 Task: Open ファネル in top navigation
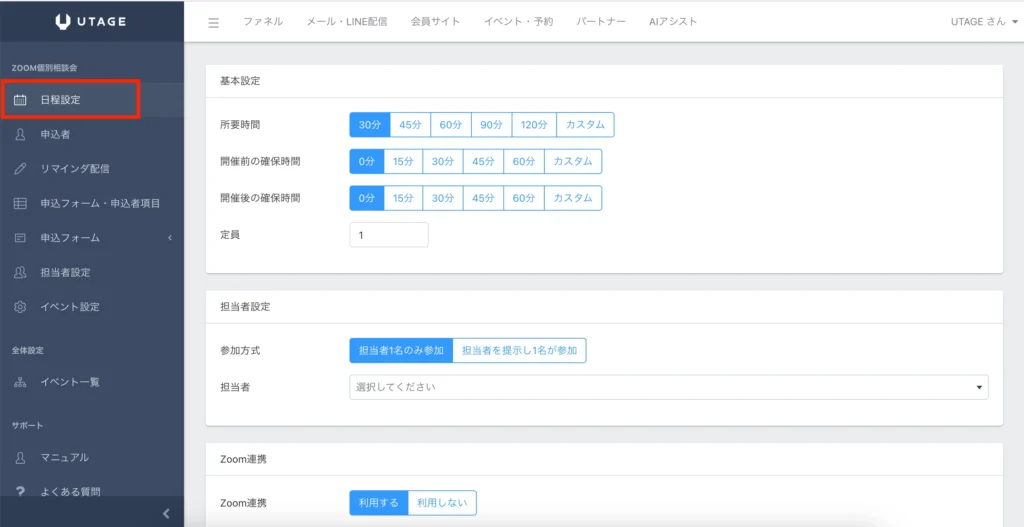click(263, 22)
